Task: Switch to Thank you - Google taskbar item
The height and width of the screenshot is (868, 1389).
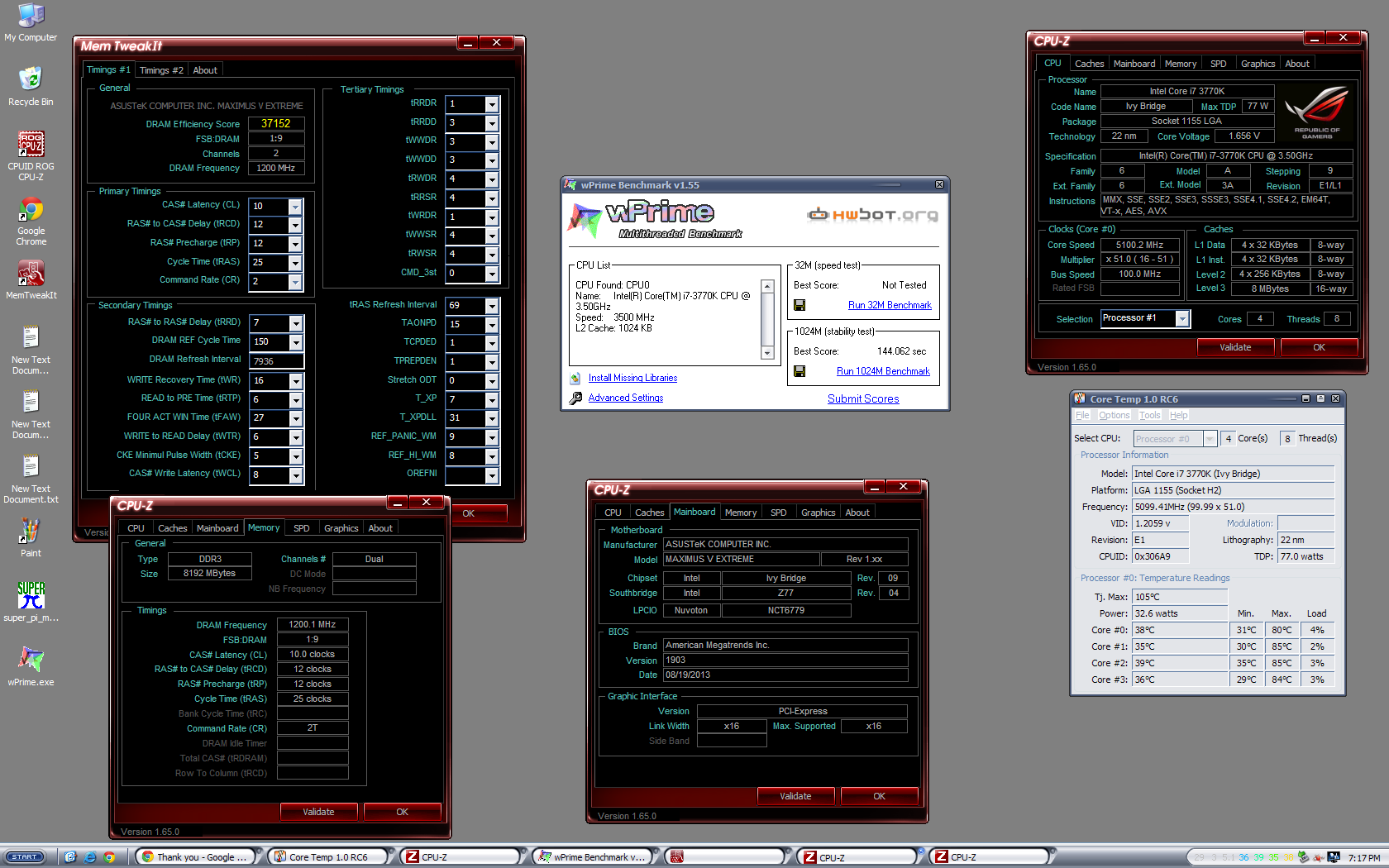Action: click(x=198, y=857)
